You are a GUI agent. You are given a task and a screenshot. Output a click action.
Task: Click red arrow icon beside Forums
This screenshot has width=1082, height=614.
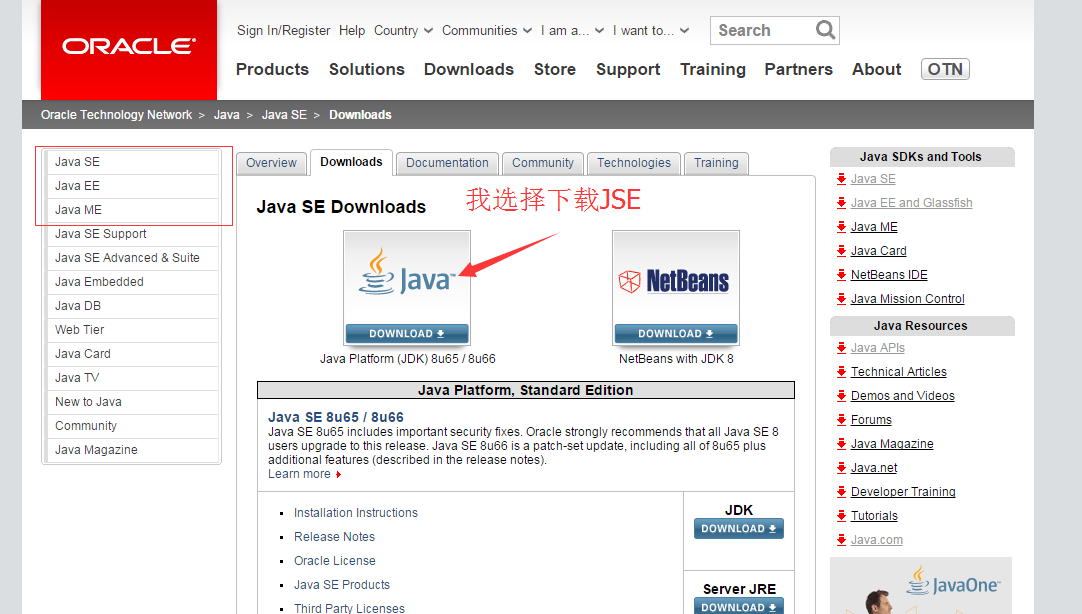point(841,419)
